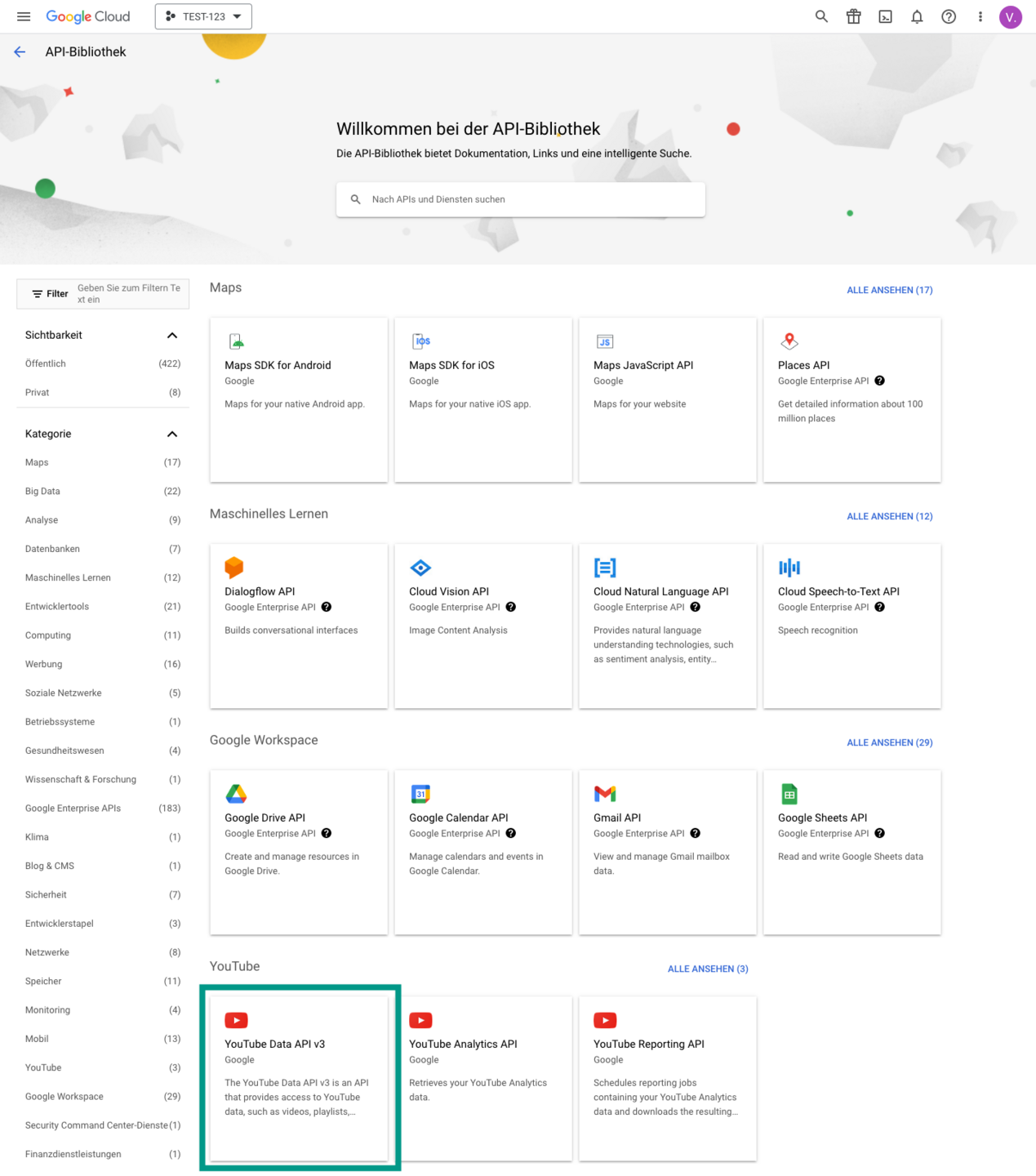
Task: Select the Maschinelles Lernen category filter
Action: tap(103, 577)
